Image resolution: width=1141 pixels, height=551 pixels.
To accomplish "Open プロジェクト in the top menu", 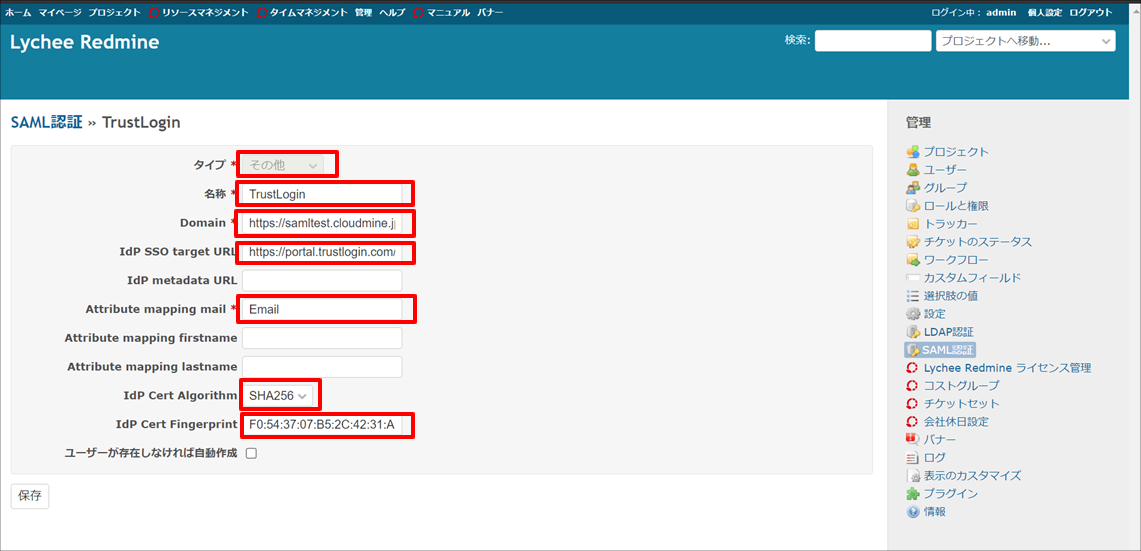I will [x=114, y=13].
